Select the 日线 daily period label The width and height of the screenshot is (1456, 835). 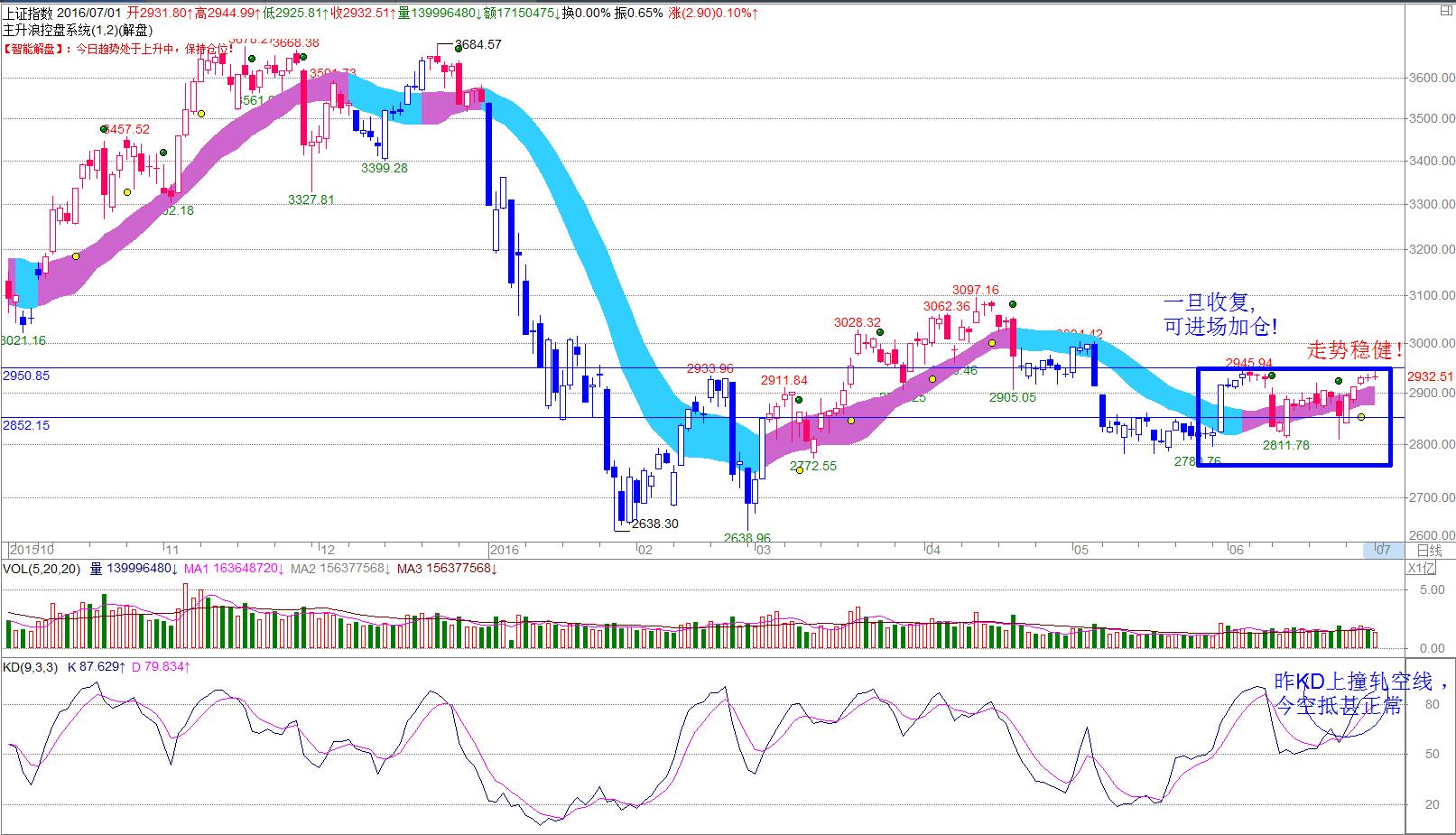click(1429, 550)
